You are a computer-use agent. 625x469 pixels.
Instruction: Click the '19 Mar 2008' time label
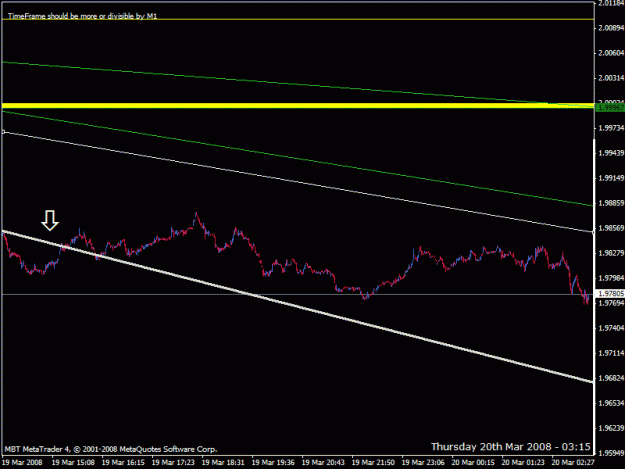(22, 463)
